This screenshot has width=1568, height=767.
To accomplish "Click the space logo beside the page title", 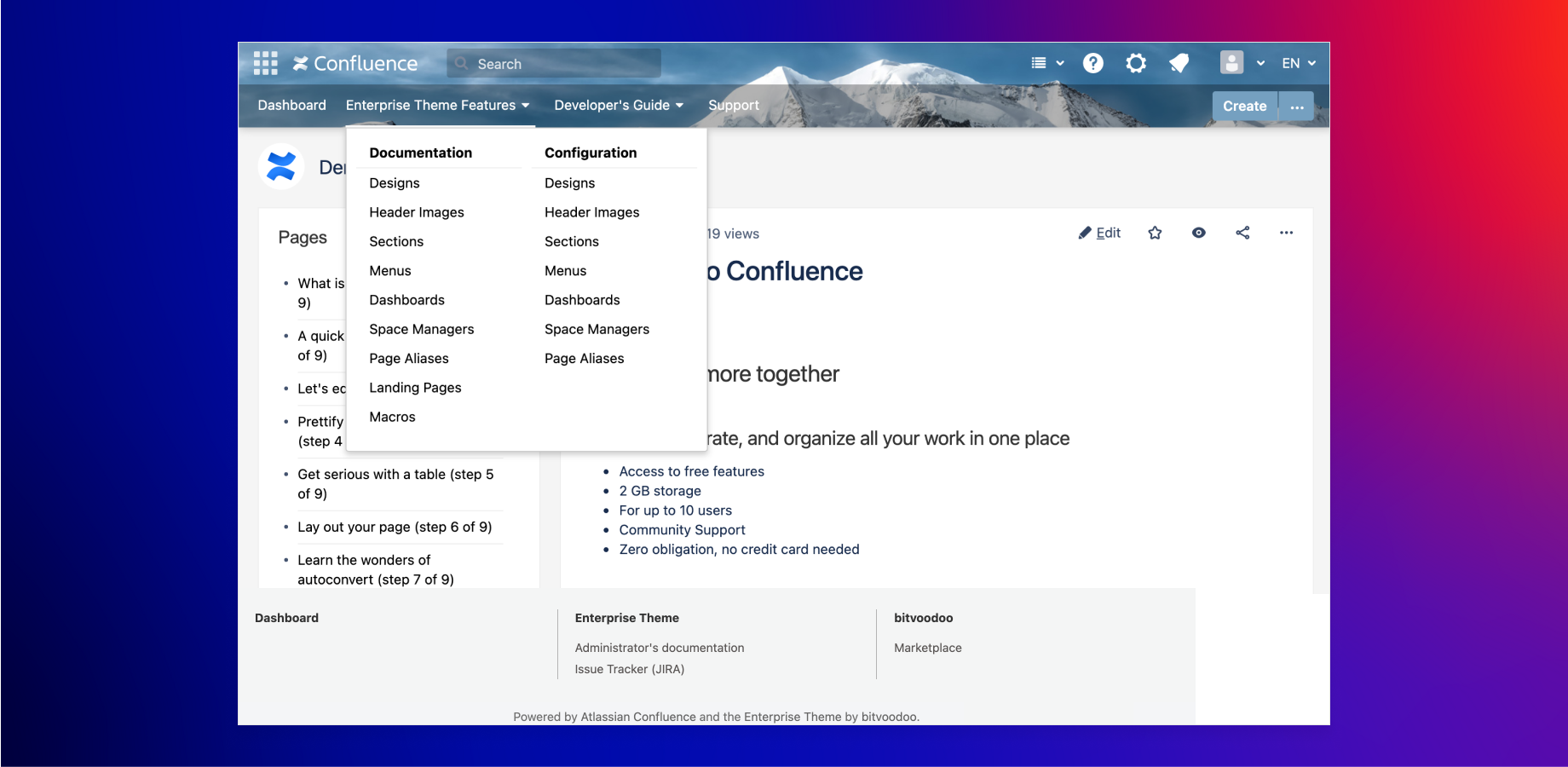I will (x=281, y=166).
